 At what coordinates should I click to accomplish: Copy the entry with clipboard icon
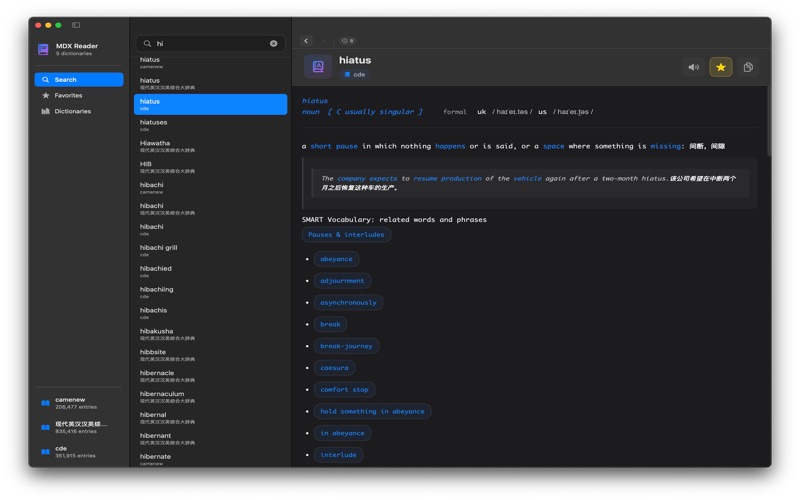748,67
